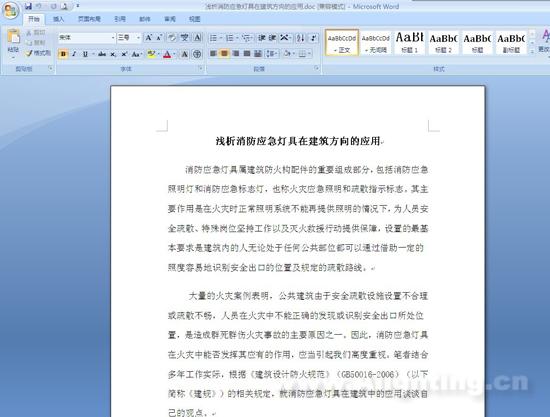
Task: Click the Format Painter brush icon
Action: coord(29,53)
